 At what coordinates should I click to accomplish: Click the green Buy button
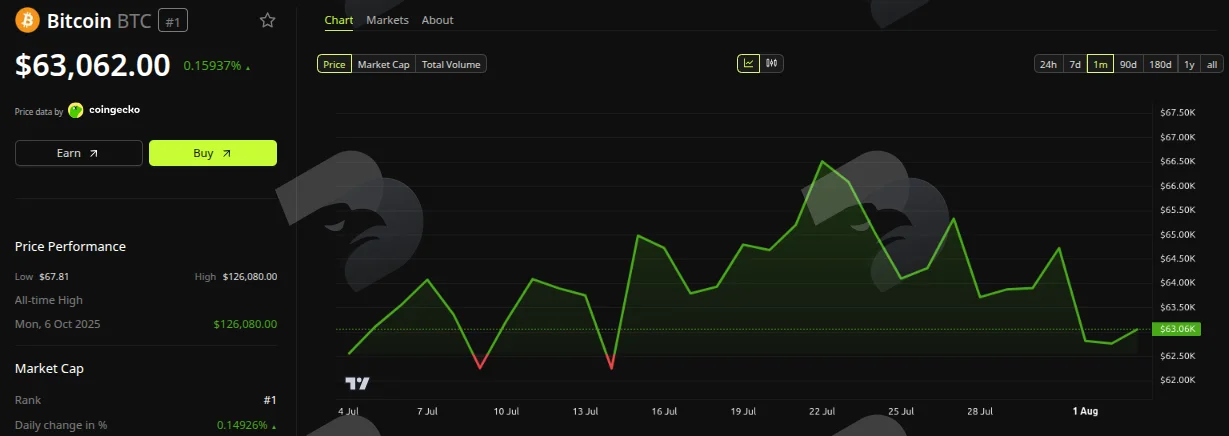(213, 153)
